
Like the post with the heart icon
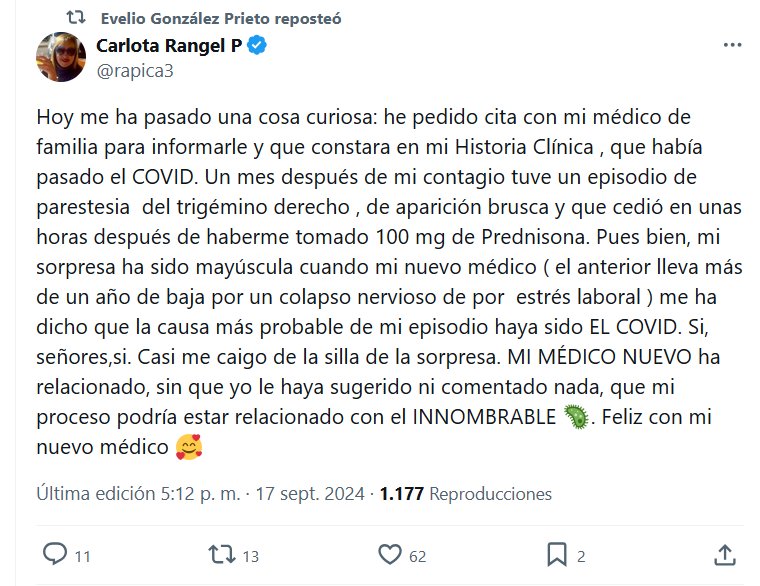[x=389, y=553]
